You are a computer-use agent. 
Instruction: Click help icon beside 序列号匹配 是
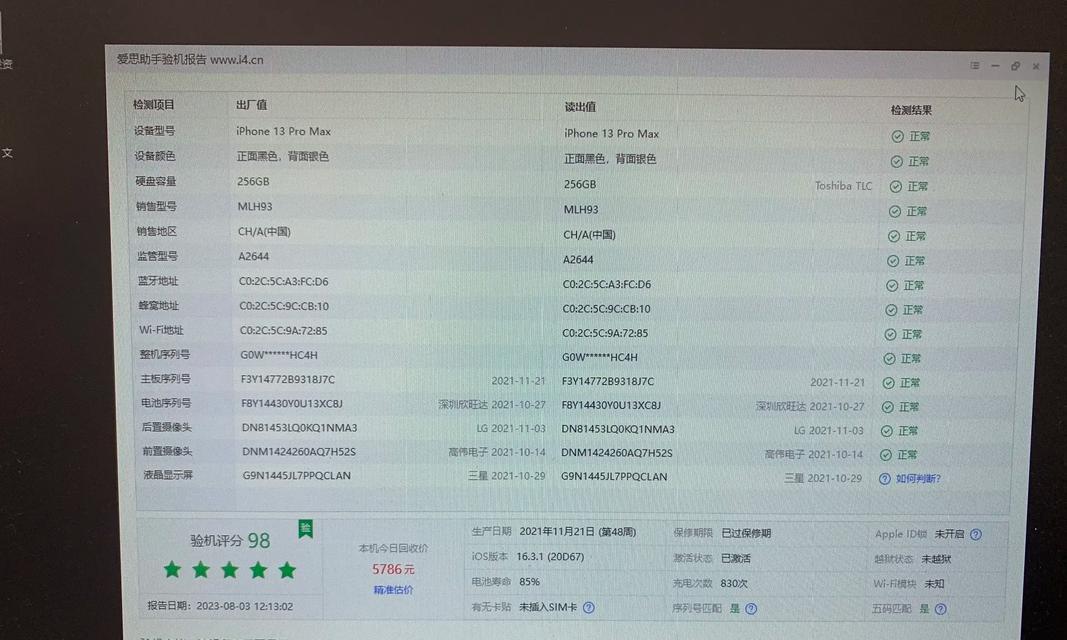click(751, 609)
